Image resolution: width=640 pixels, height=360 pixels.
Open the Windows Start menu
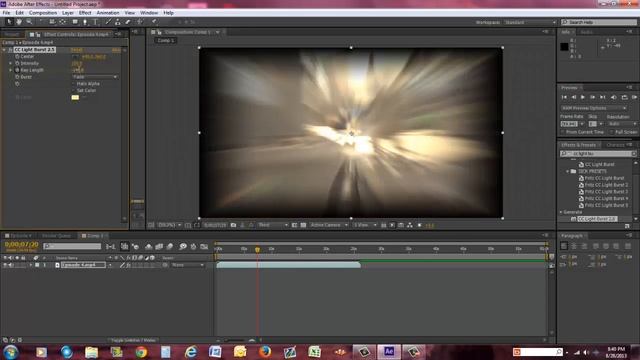click(x=11, y=352)
